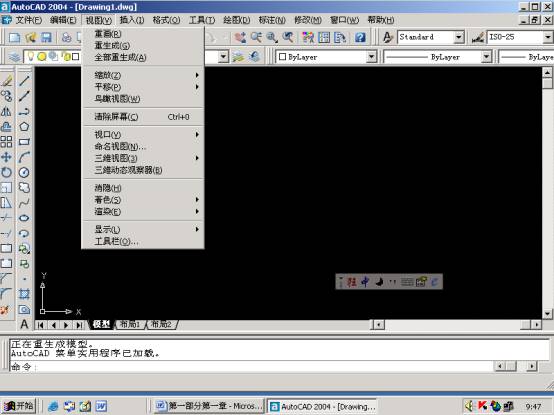Select the Hatch tool
554x415 pixels.
tap(24, 294)
